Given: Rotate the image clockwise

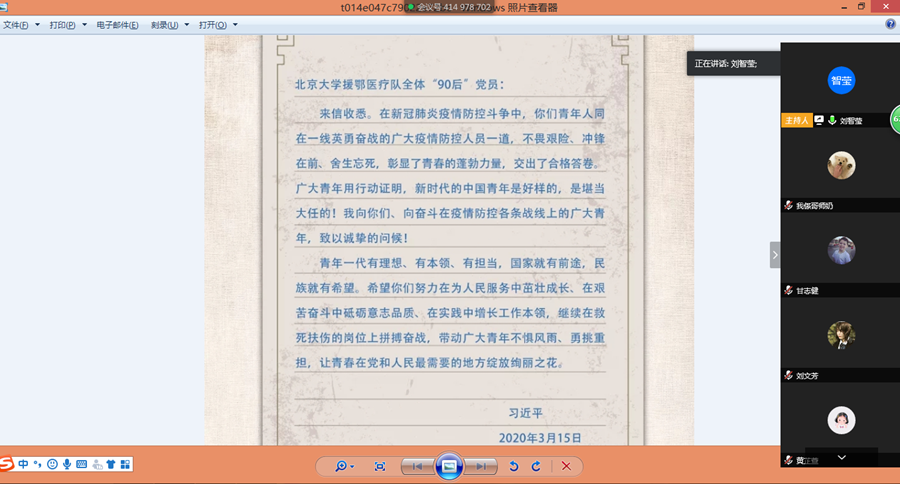Looking at the screenshot, I should [x=536, y=466].
